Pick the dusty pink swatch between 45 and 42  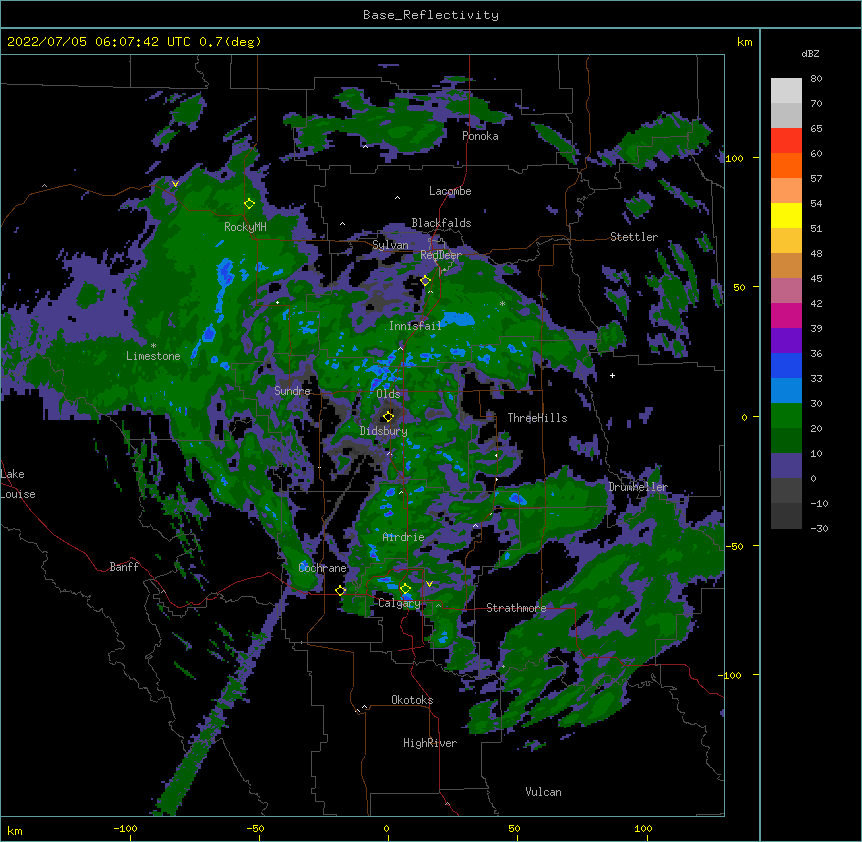786,291
